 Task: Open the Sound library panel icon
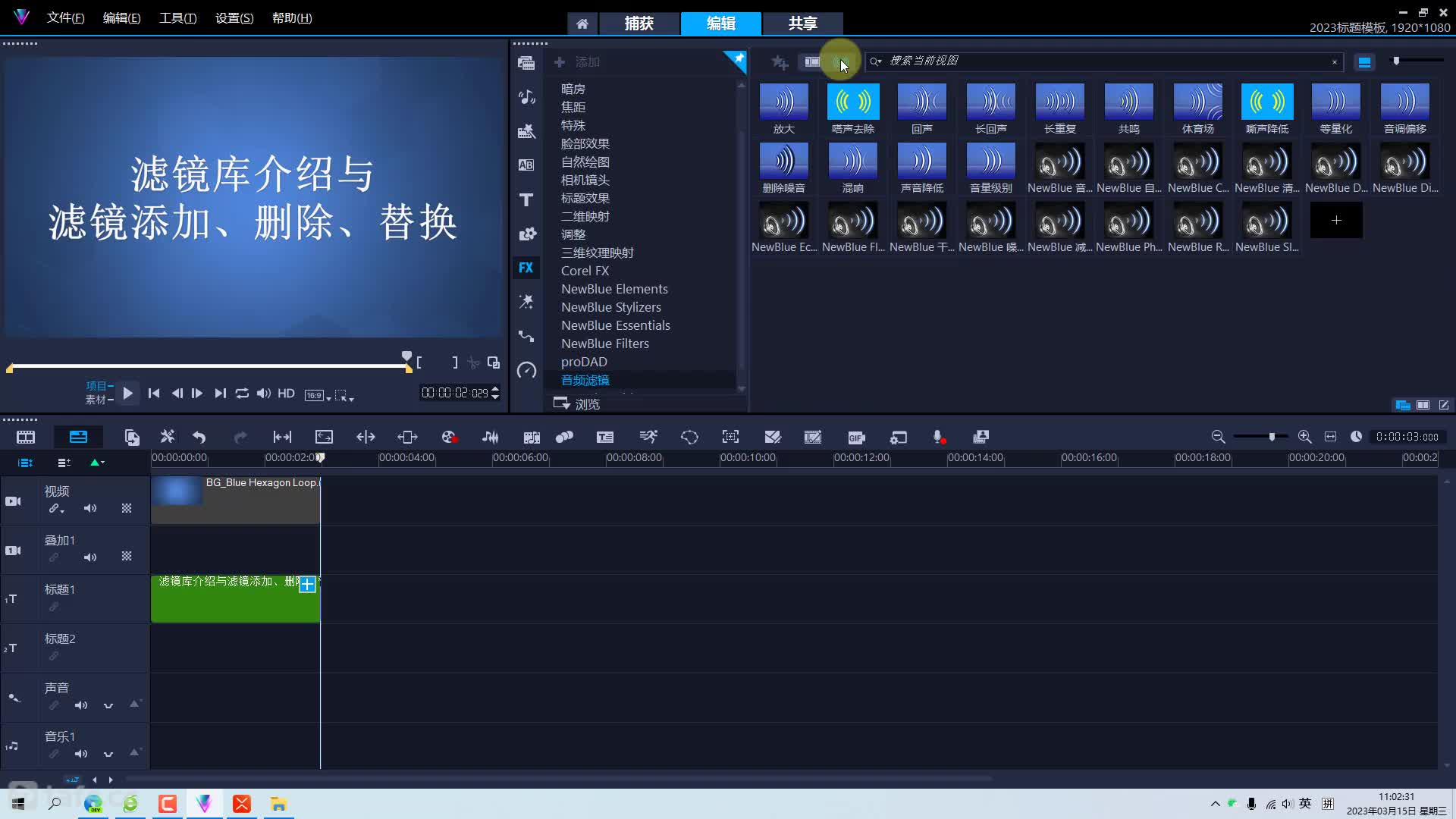click(x=526, y=97)
